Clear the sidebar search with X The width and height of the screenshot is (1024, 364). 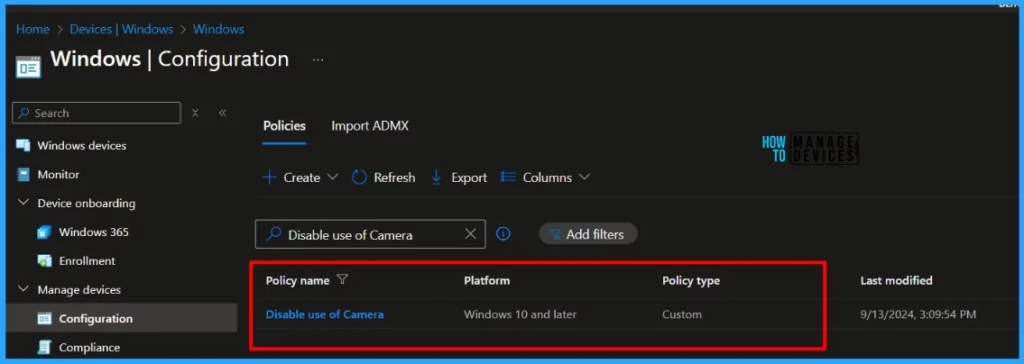(x=195, y=113)
